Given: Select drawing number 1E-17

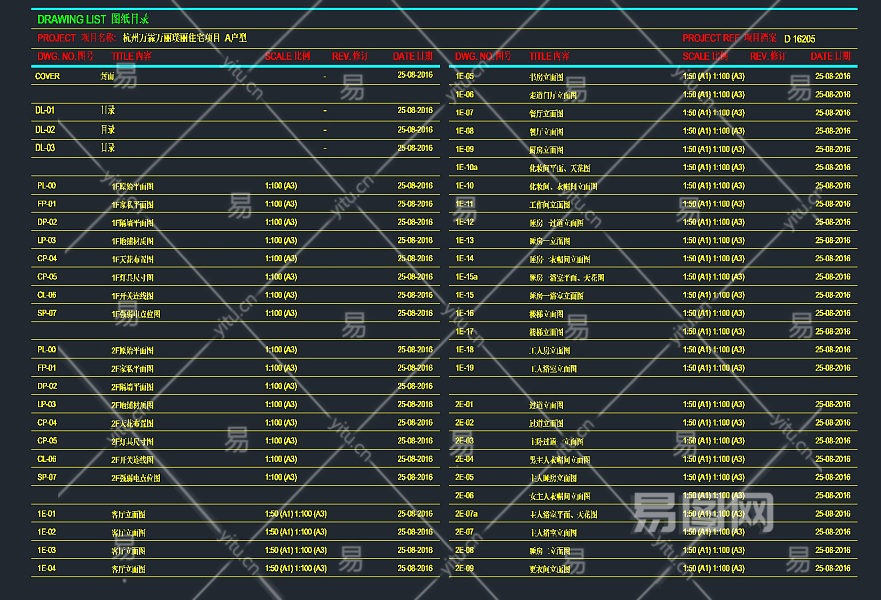Looking at the screenshot, I should point(464,331).
